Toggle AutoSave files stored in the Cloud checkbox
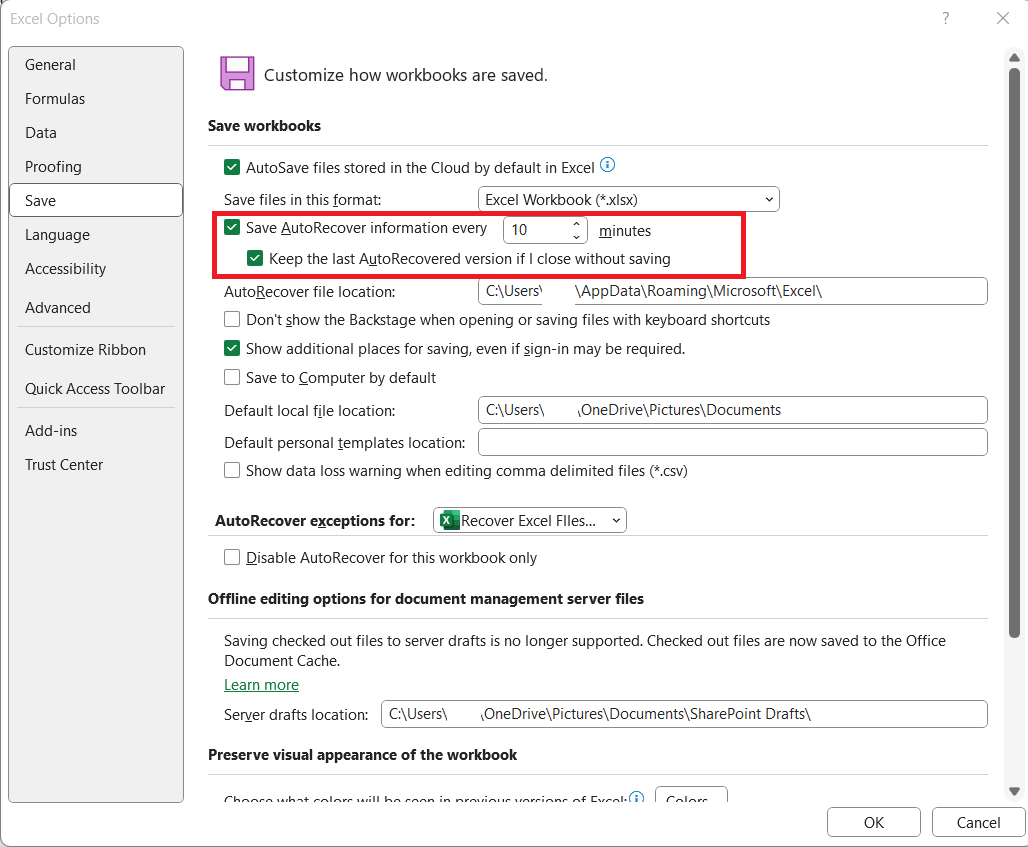The height and width of the screenshot is (847, 1028). (232, 167)
